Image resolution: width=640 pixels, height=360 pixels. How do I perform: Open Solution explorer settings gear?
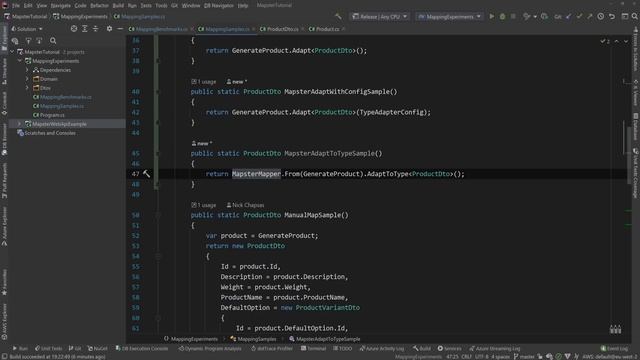(x=109, y=29)
